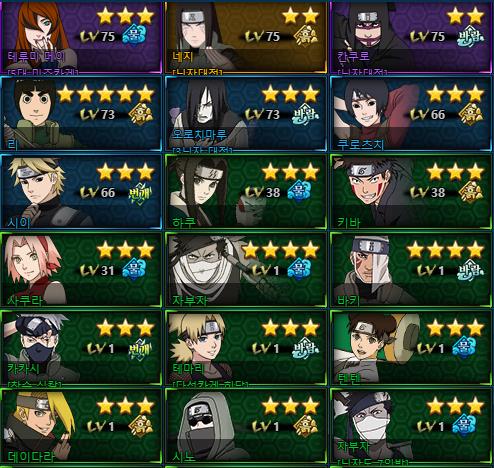Click the 오로치마루 name label
Viewport: 494px width, 468px height.
point(199,135)
